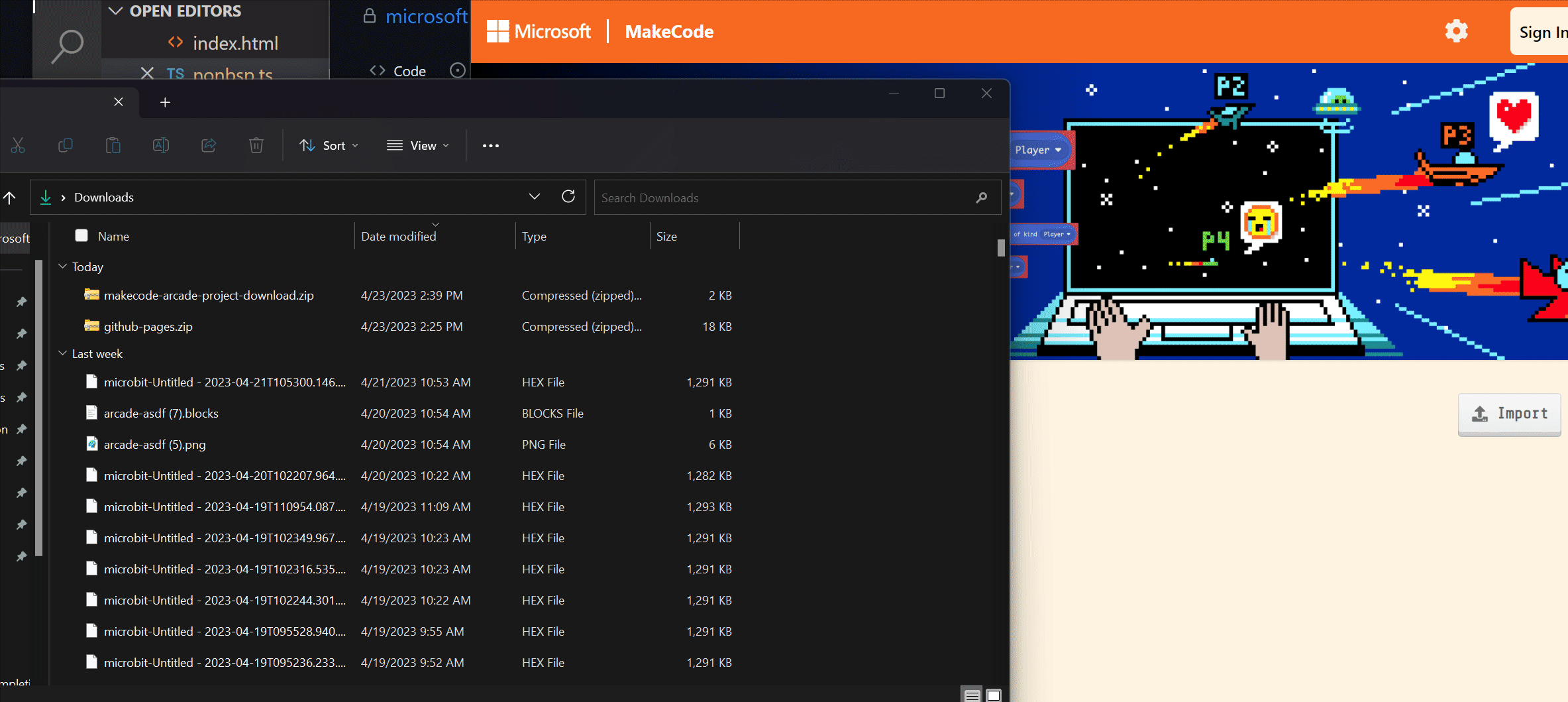Open the View dropdown menu
The width and height of the screenshot is (1568, 702).
point(418,146)
